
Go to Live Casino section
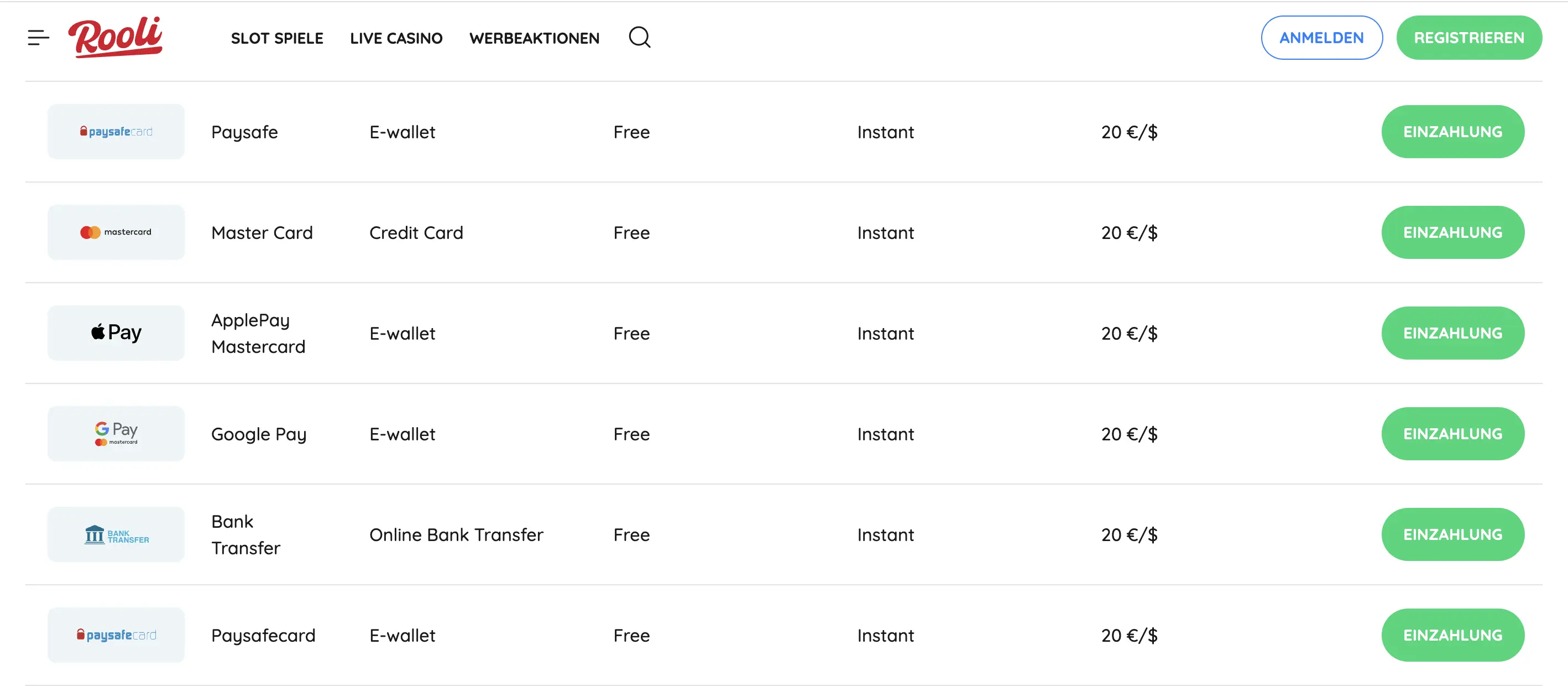[x=396, y=38]
